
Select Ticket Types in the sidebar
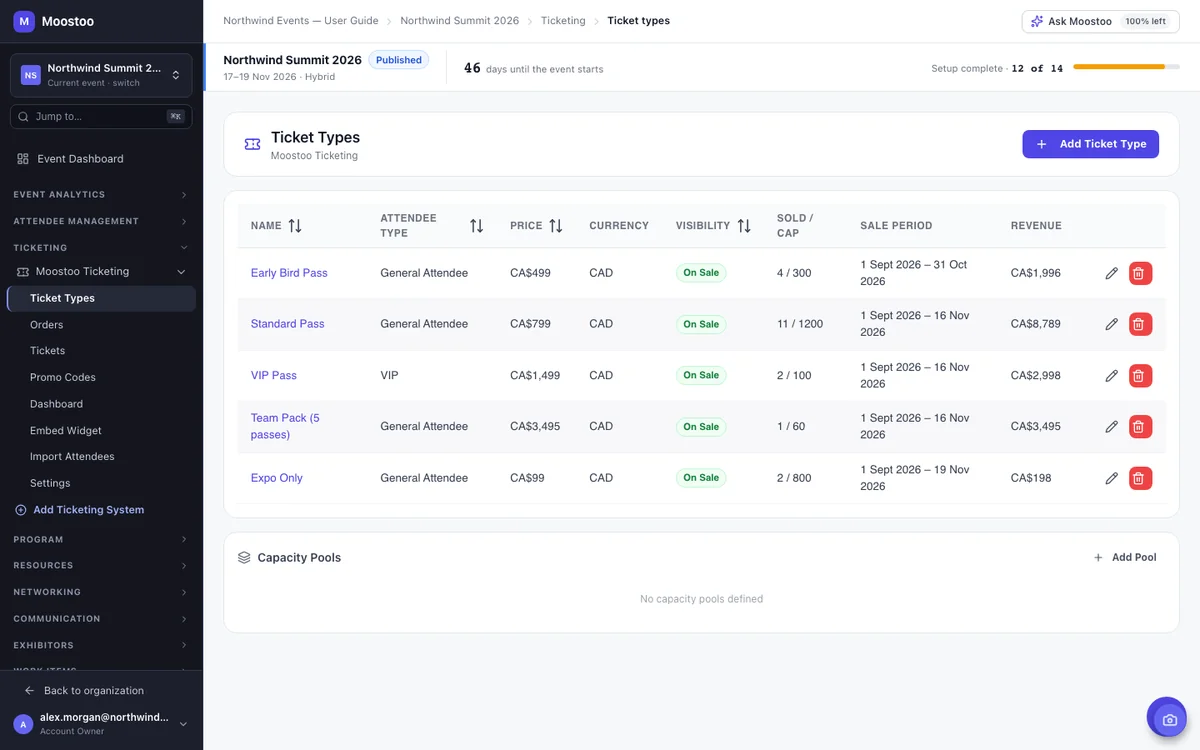(x=101, y=298)
